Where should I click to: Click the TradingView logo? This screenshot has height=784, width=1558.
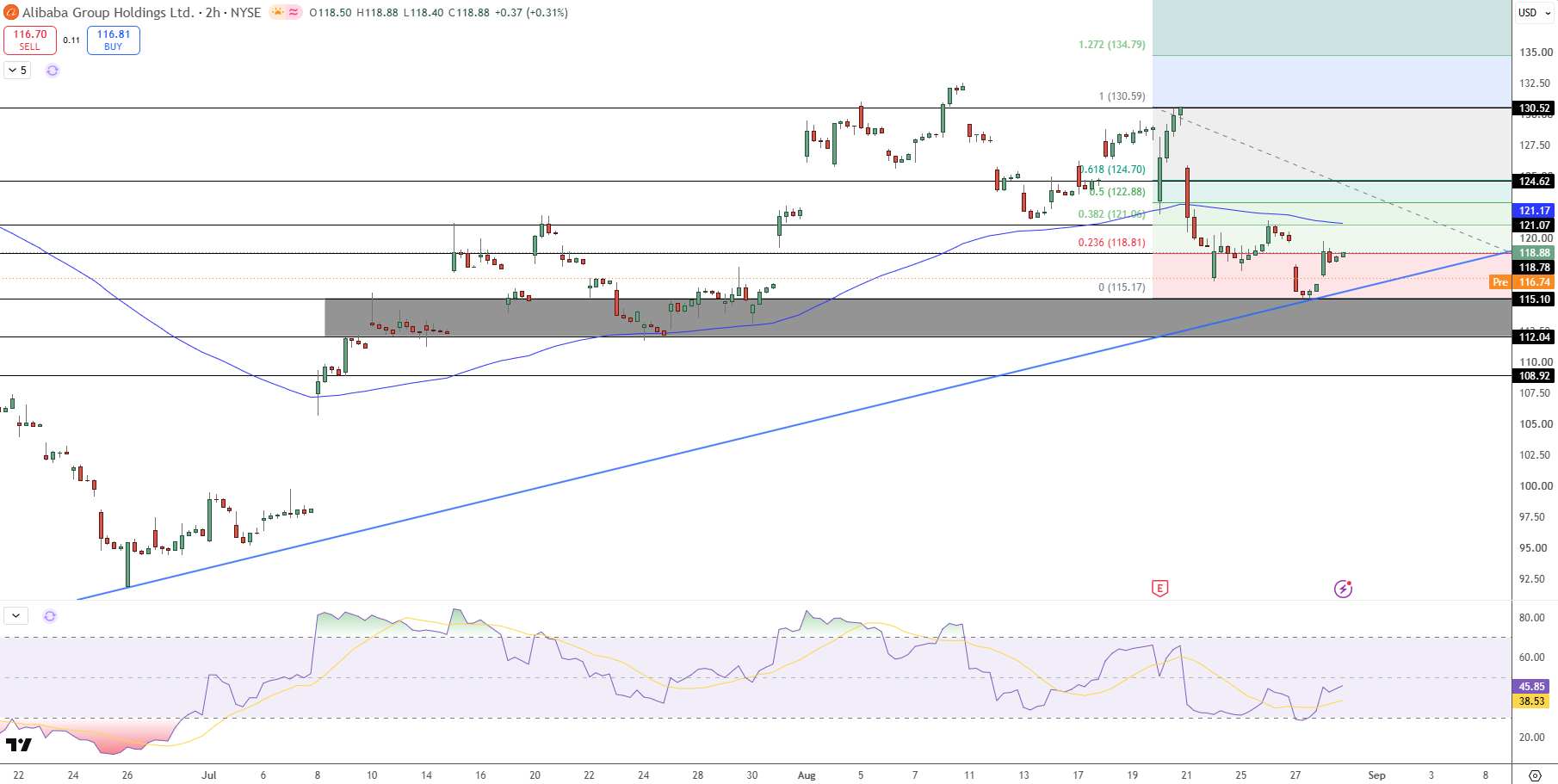click(x=19, y=744)
